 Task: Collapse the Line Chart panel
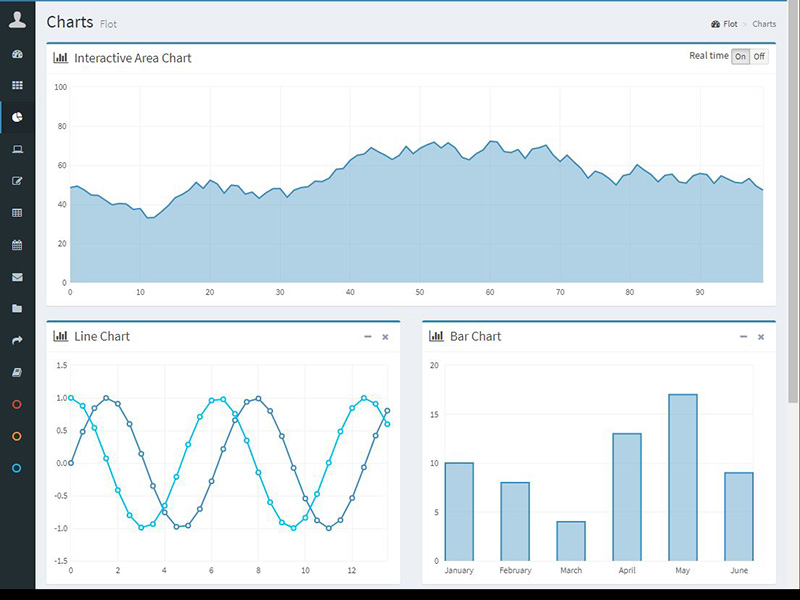368,337
